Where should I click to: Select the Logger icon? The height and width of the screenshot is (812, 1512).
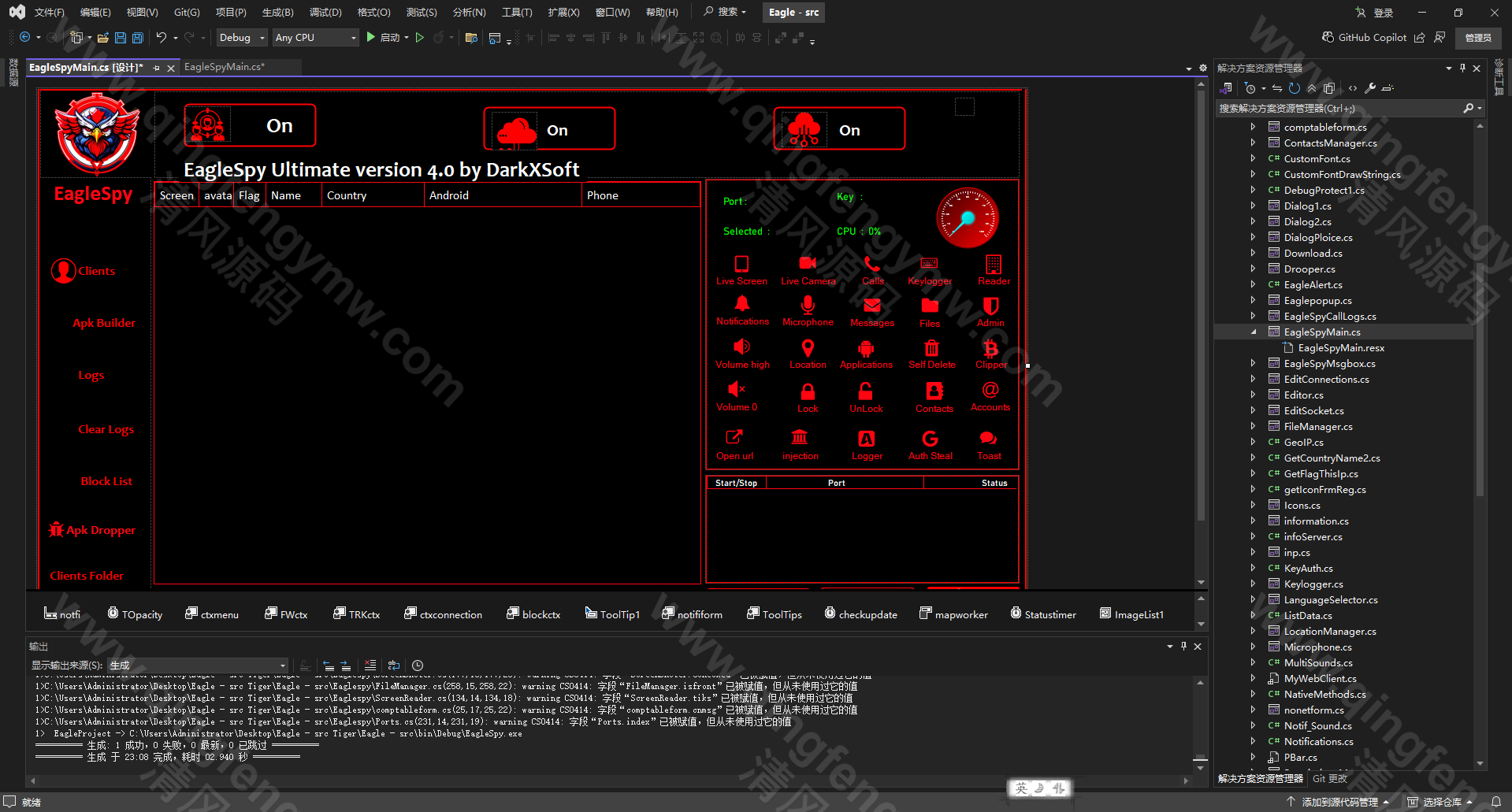(867, 439)
